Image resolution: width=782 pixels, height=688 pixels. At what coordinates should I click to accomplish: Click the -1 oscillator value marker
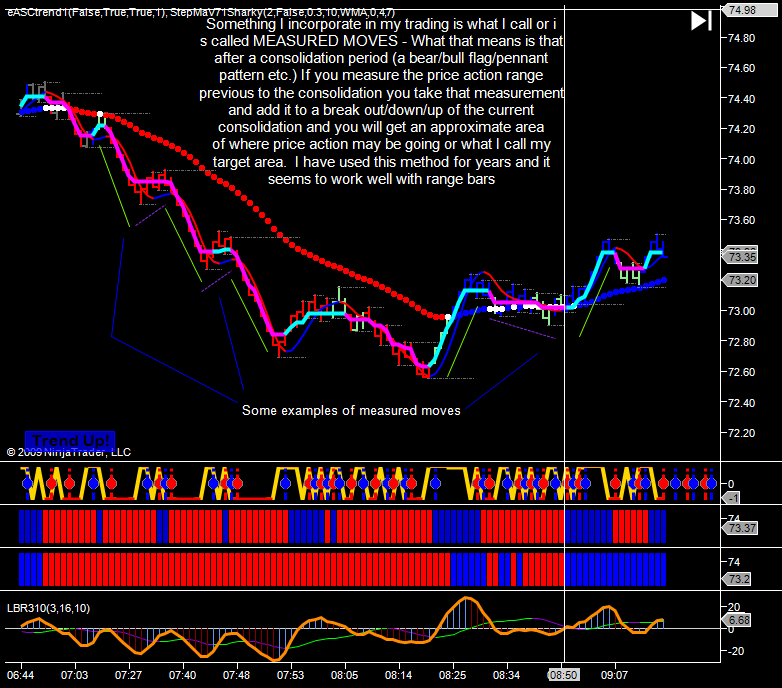coord(732,498)
